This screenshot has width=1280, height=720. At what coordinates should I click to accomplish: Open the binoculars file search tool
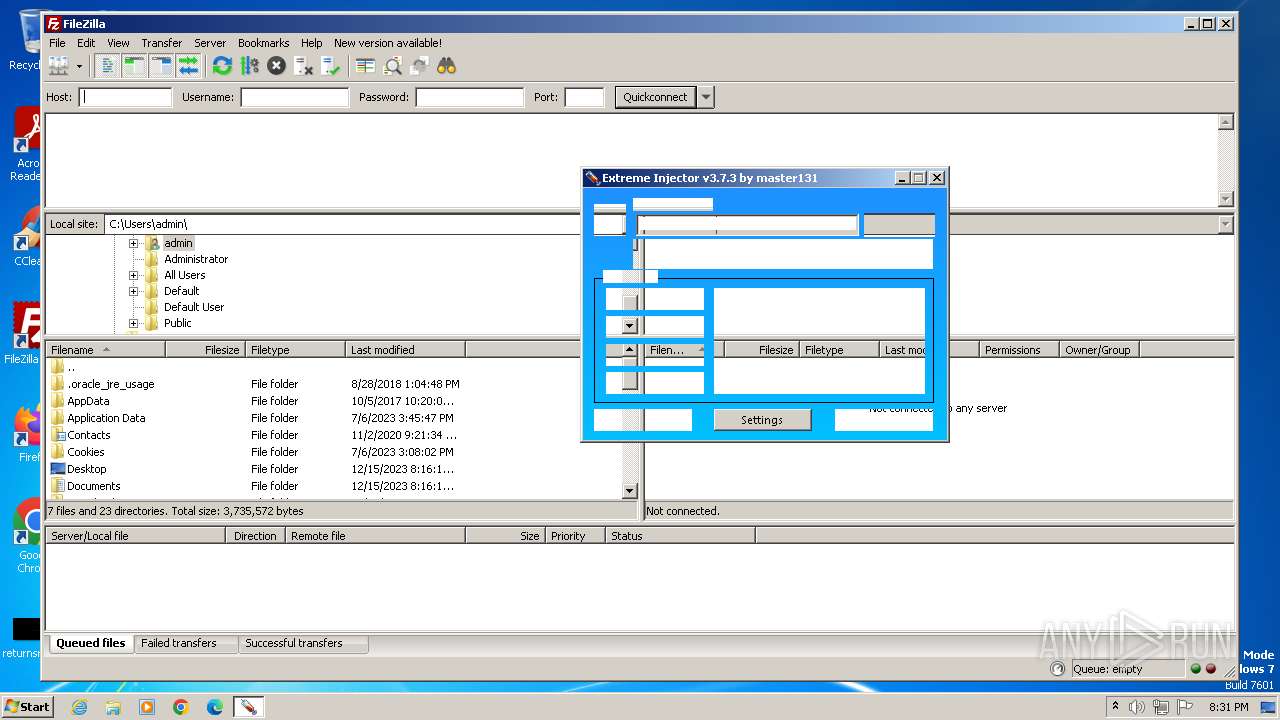(x=446, y=66)
